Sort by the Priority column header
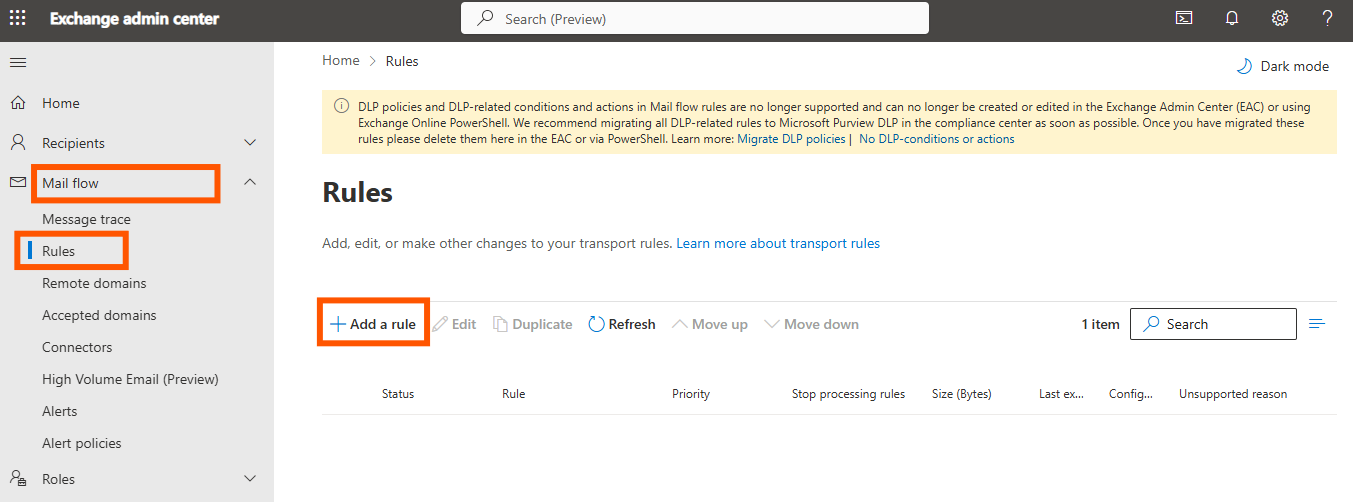The width and height of the screenshot is (1353, 502). tap(691, 394)
